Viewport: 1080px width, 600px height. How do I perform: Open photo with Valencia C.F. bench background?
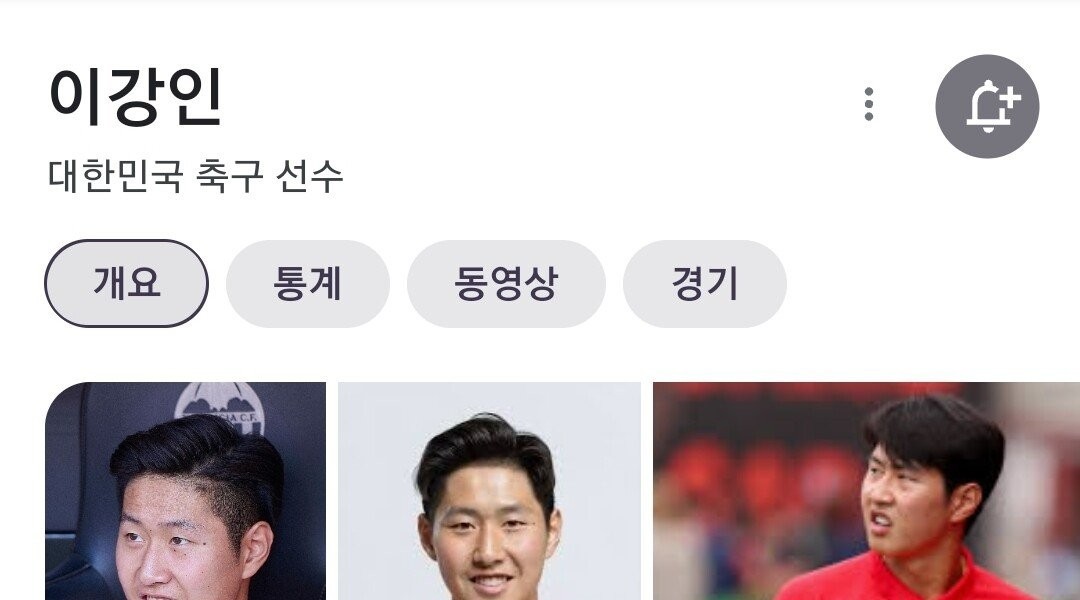185,491
